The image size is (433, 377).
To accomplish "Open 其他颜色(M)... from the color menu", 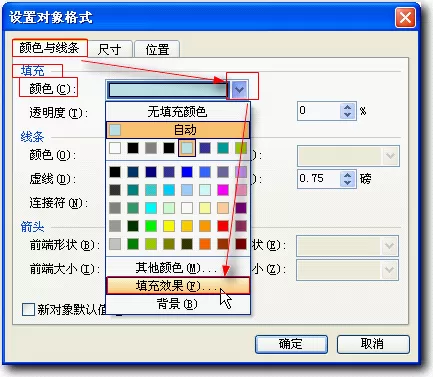I will [178, 267].
